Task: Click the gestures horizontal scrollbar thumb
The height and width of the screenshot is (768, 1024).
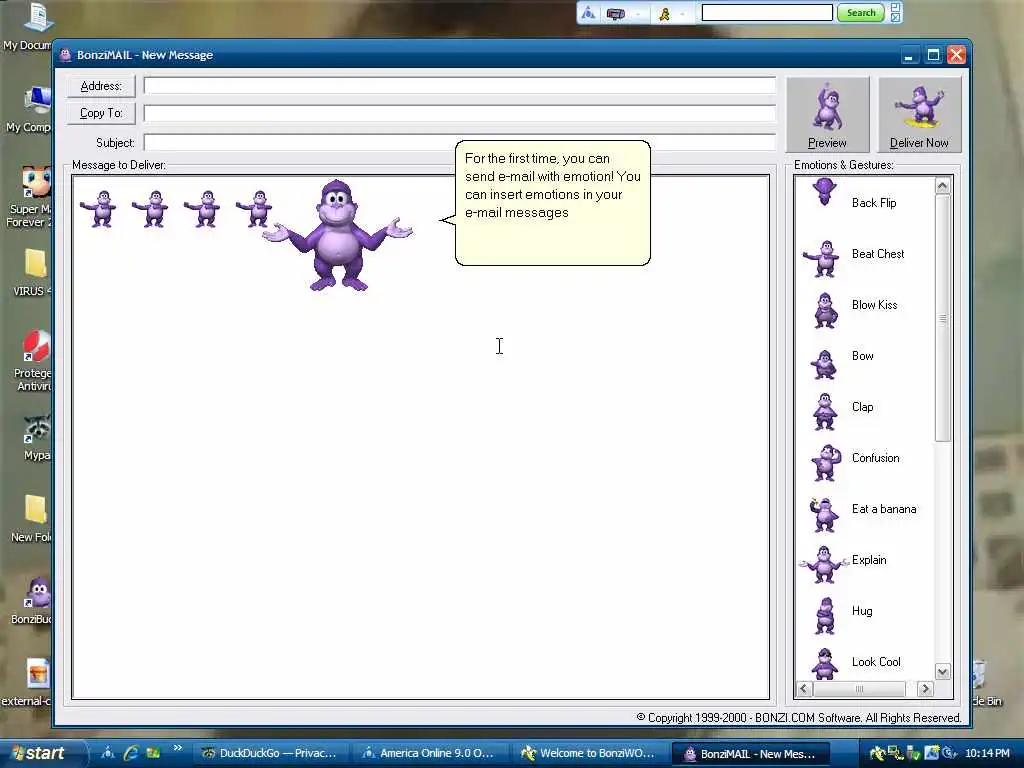Action: pos(859,689)
